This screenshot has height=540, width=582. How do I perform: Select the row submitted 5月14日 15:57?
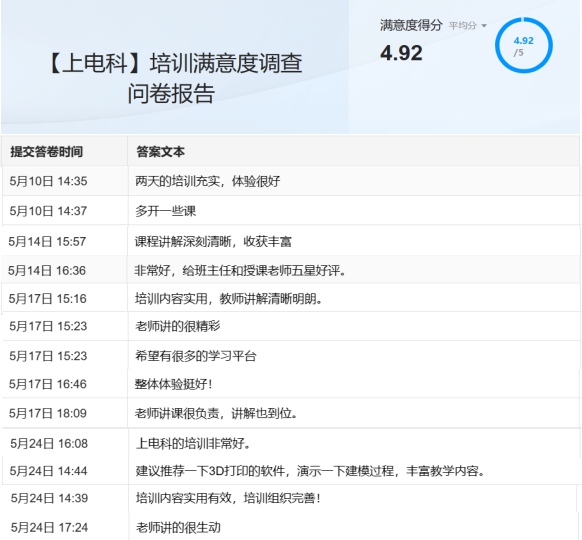291,241
